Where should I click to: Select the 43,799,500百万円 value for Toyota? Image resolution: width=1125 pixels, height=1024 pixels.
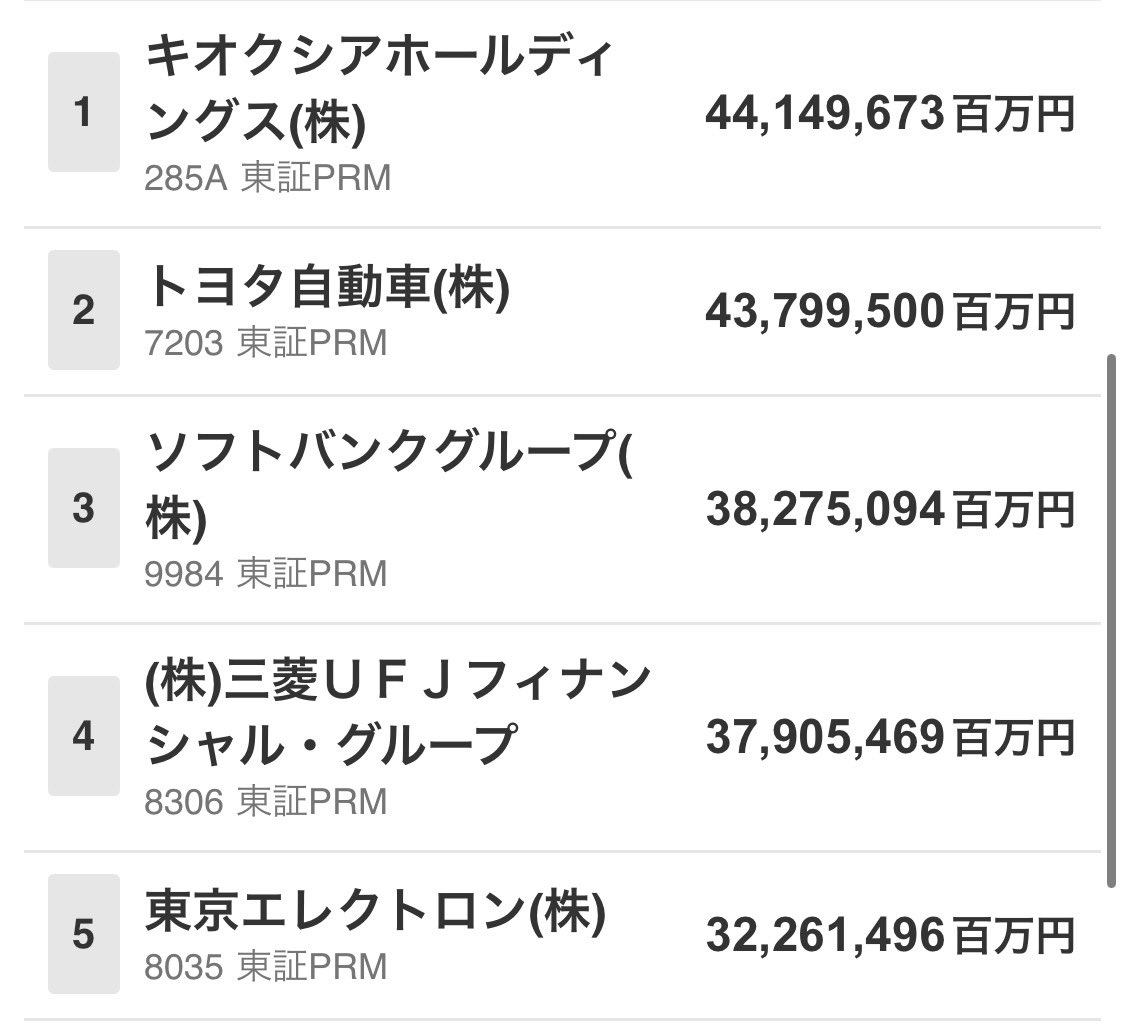890,311
